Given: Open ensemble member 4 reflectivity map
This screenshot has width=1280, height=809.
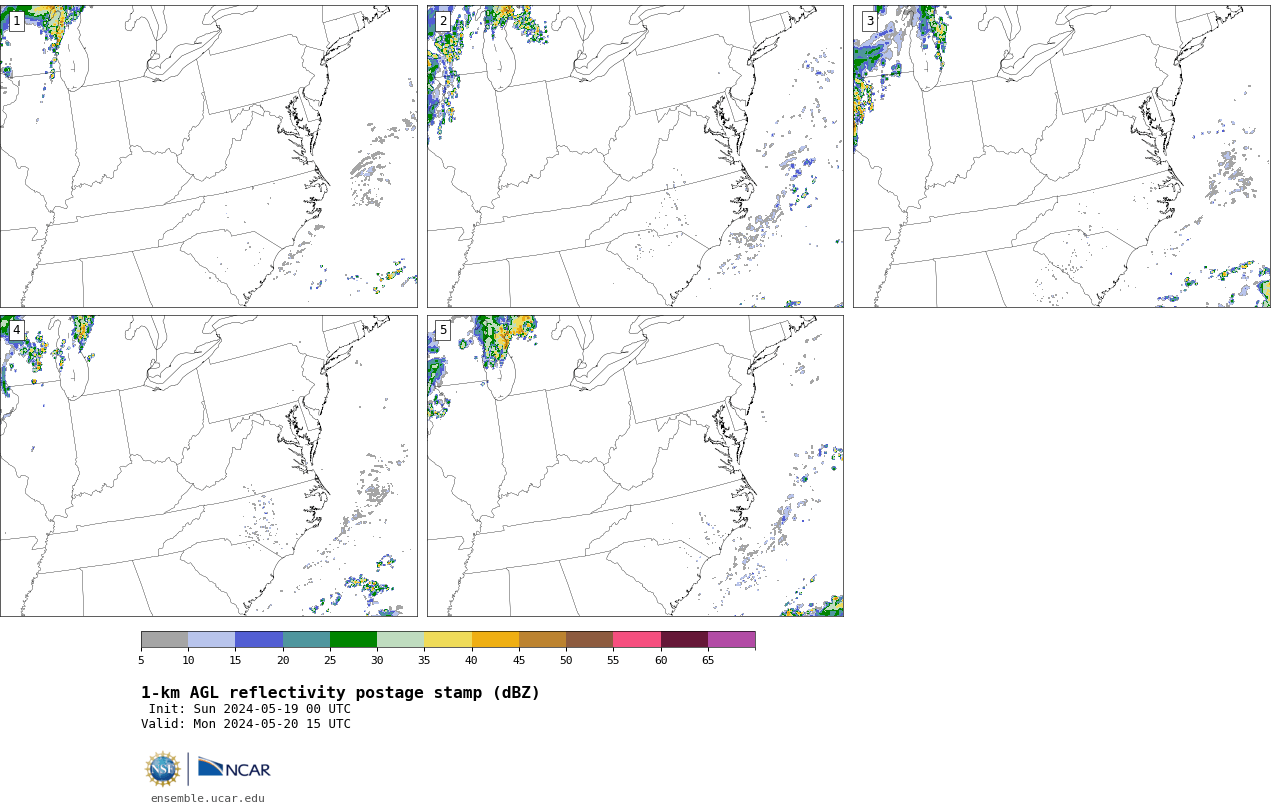Looking at the screenshot, I should (x=208, y=466).
